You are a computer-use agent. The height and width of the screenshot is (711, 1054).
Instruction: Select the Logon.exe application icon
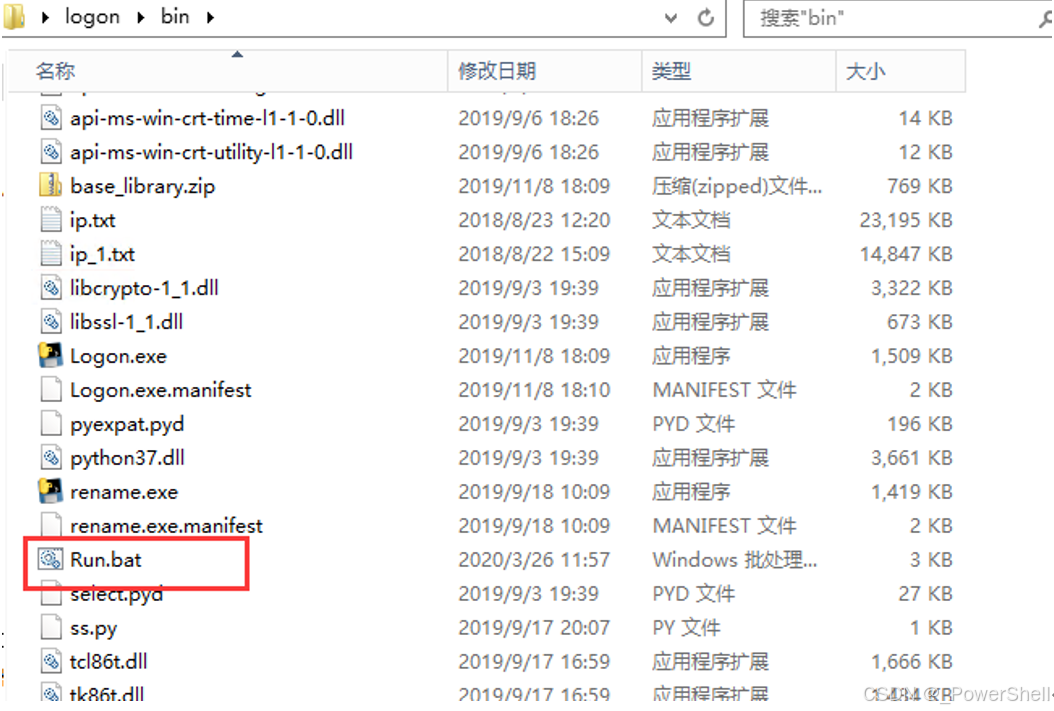coord(50,356)
